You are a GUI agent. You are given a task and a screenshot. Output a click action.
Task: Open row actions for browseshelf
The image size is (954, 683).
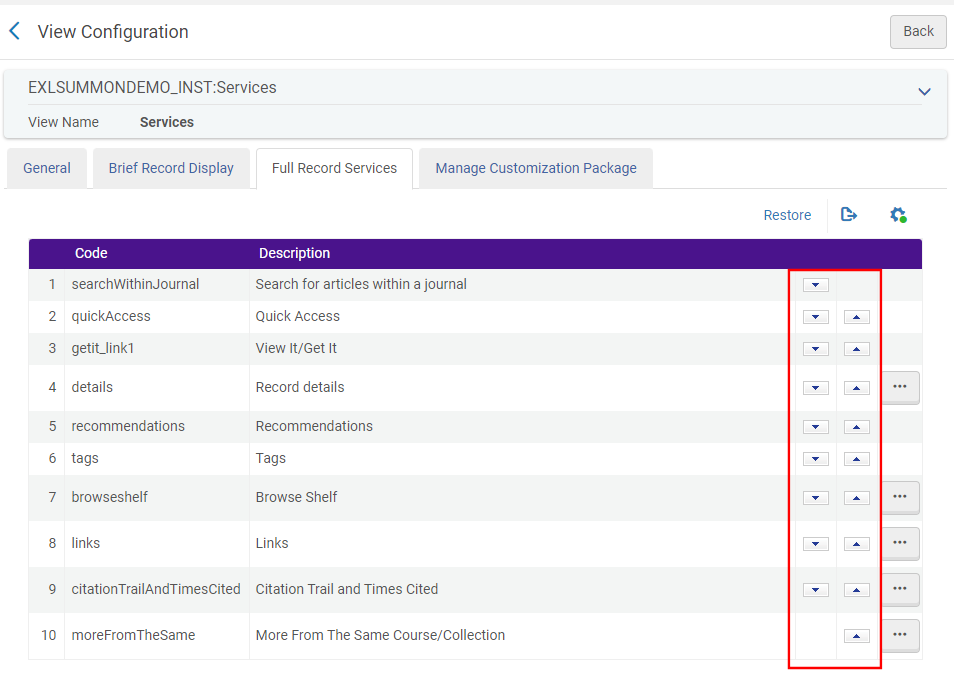tap(900, 498)
